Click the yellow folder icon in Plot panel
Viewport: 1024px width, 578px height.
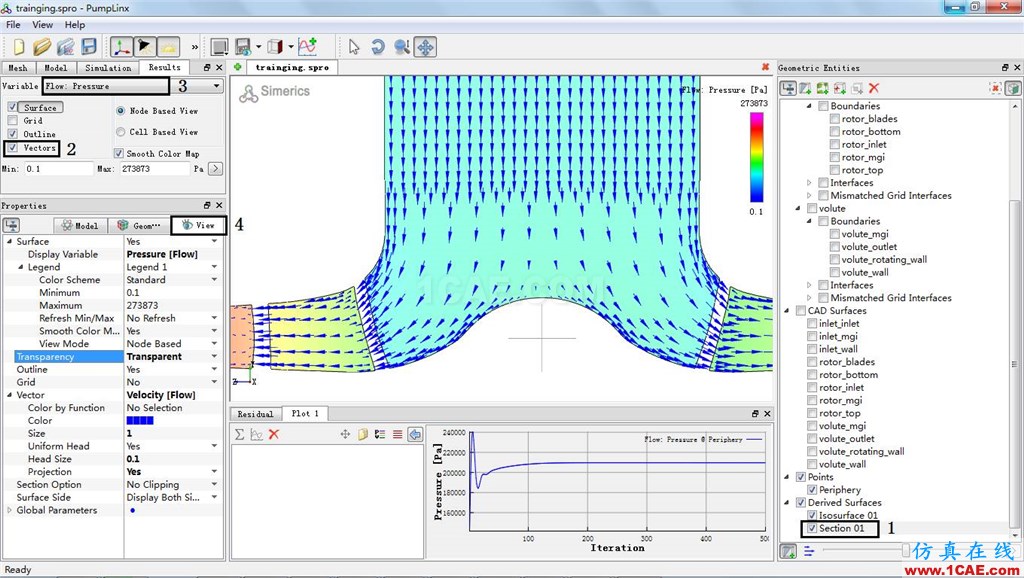[x=363, y=434]
